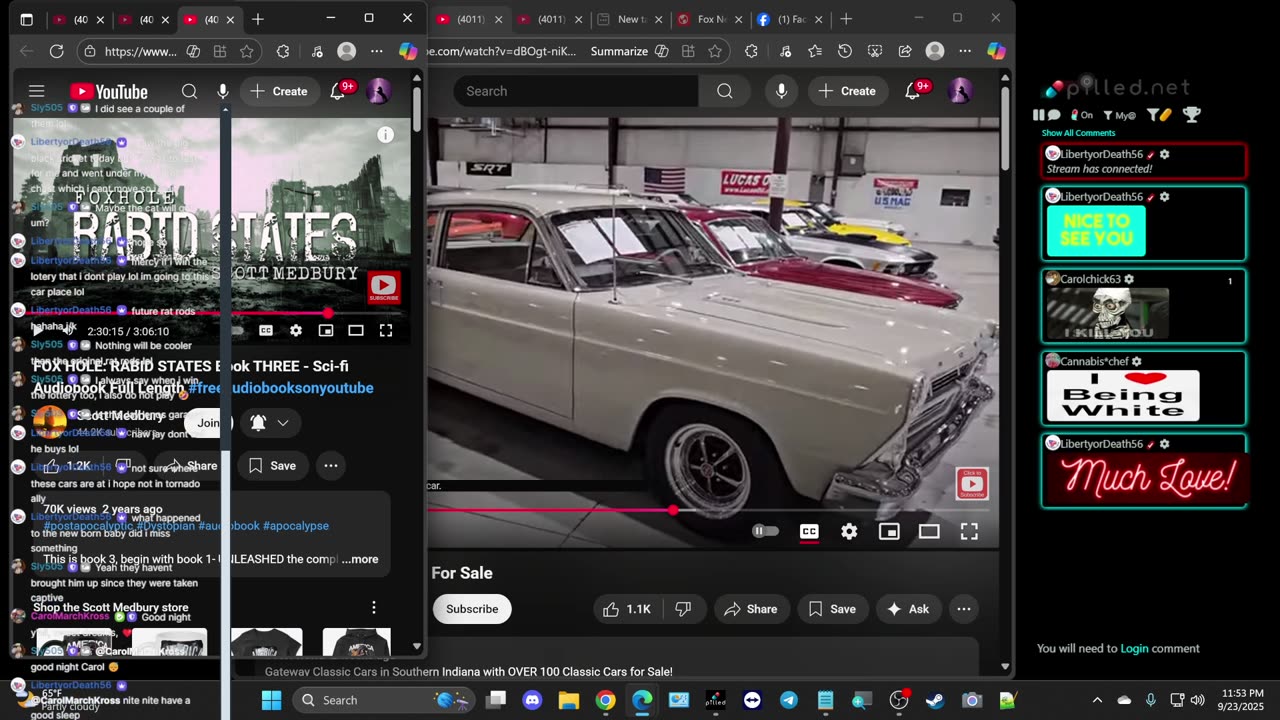Enter fullscreen on the classic car video
Screen dimensions: 1280x720
click(969, 532)
